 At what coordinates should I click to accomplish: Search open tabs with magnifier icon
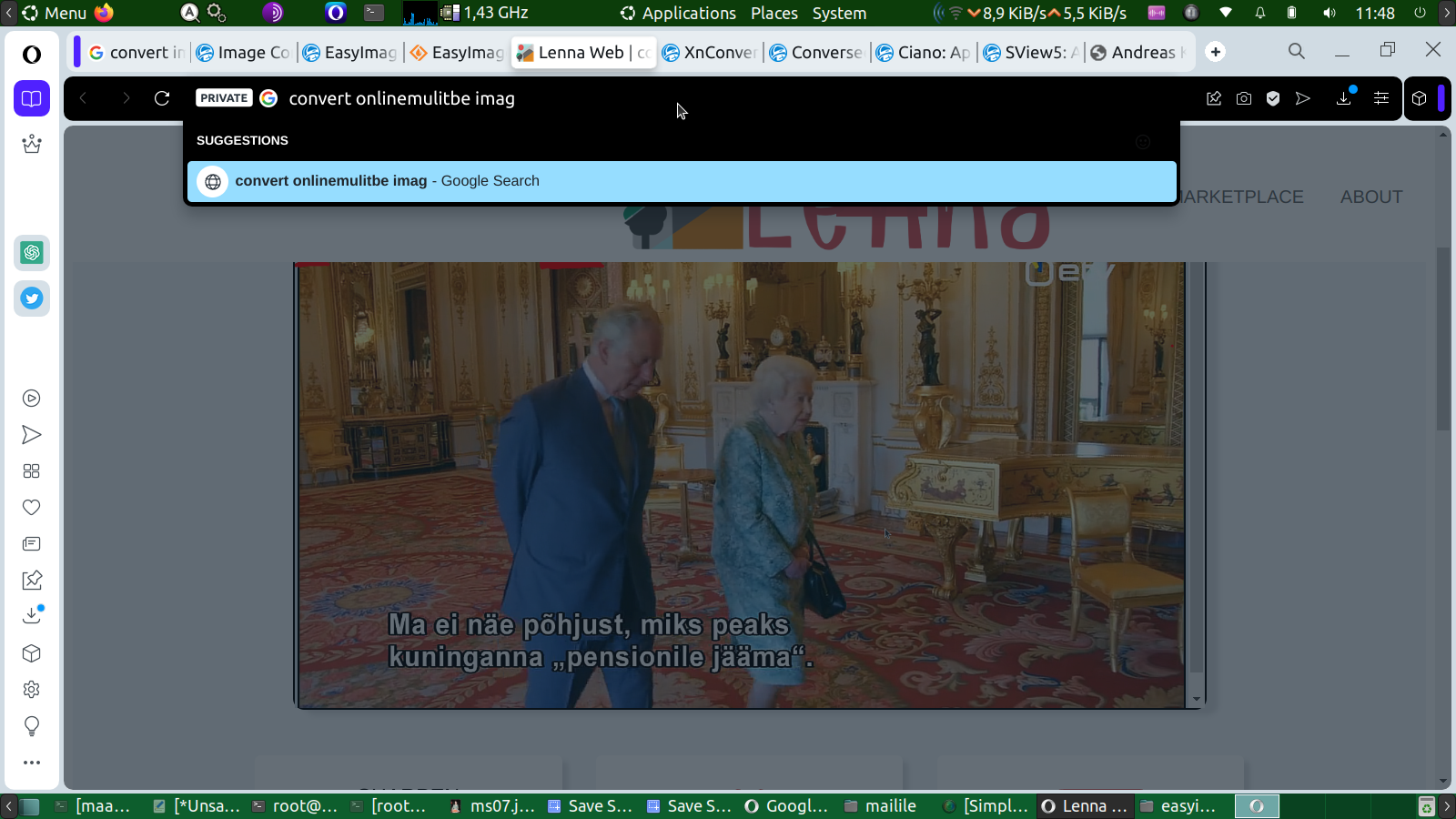pyautogui.click(x=1297, y=52)
